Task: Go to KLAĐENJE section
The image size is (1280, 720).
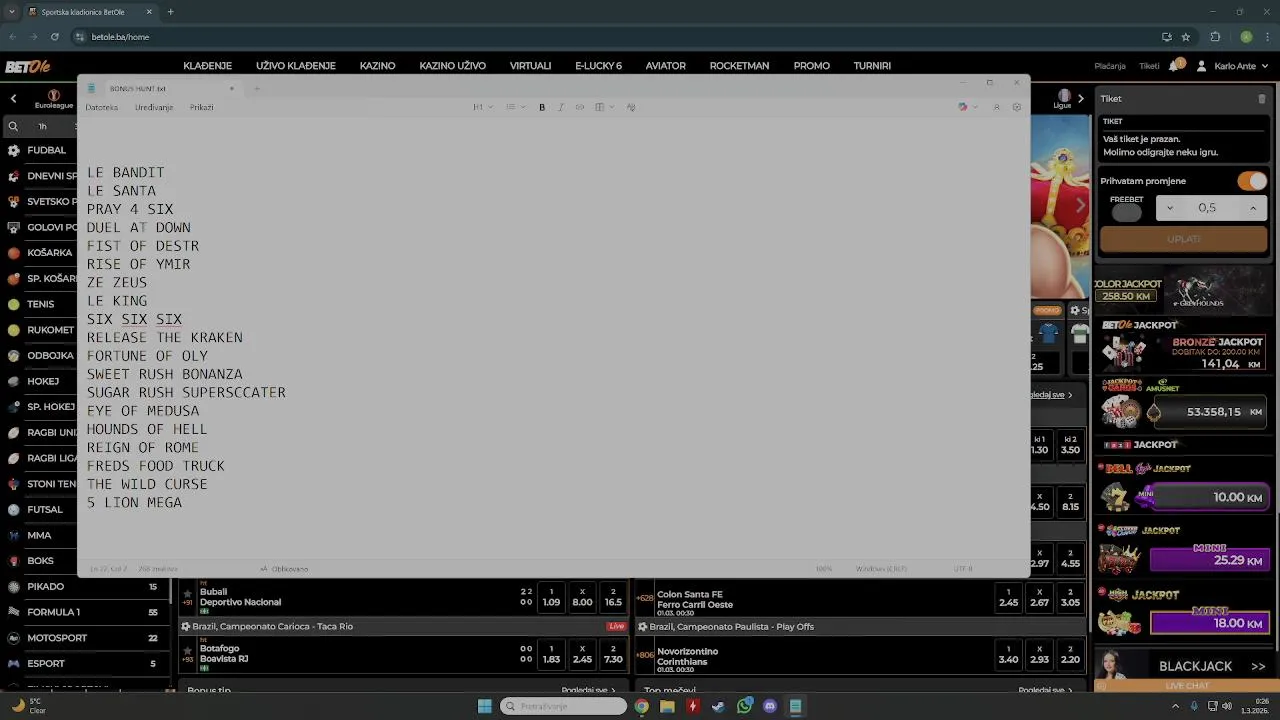Action: 207,66
